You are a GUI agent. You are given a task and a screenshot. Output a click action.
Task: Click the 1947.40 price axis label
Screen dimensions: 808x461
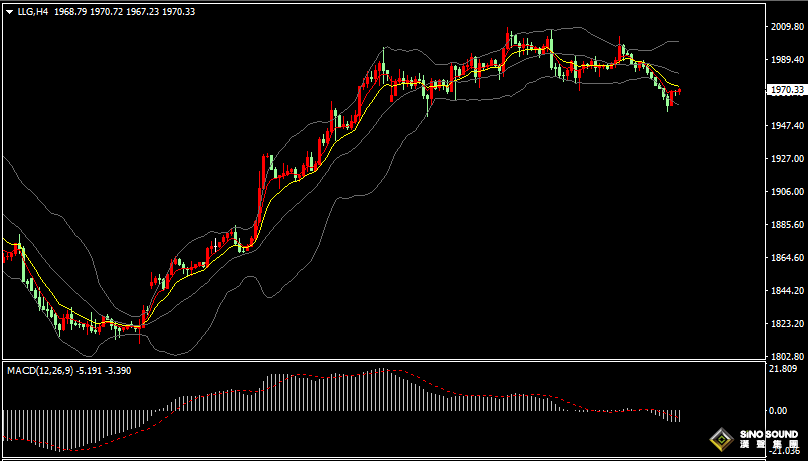(785, 126)
